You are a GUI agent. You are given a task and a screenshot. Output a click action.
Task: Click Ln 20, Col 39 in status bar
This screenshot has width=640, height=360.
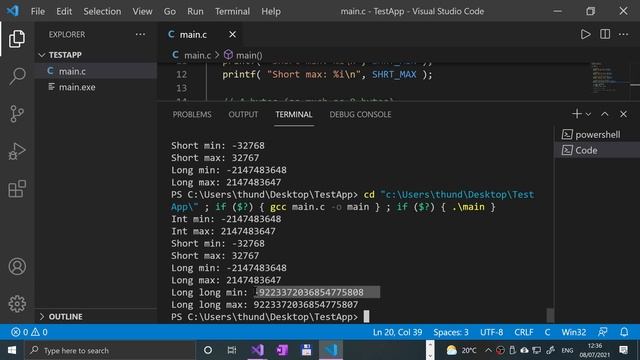pyautogui.click(x=397, y=332)
